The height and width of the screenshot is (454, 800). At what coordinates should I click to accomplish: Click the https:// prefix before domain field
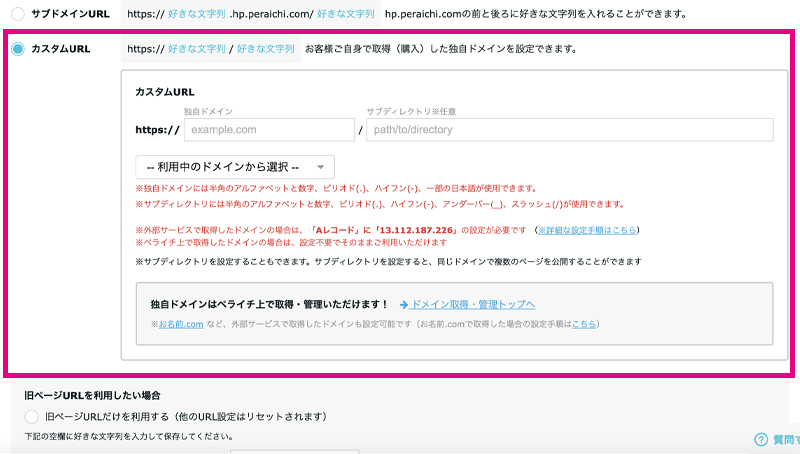coord(157,130)
